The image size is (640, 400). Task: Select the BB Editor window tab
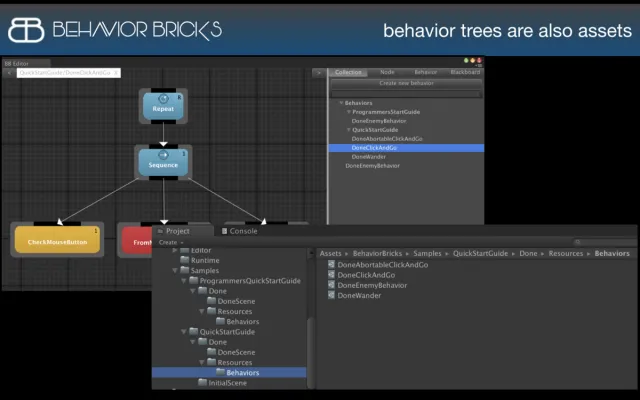(26, 63)
